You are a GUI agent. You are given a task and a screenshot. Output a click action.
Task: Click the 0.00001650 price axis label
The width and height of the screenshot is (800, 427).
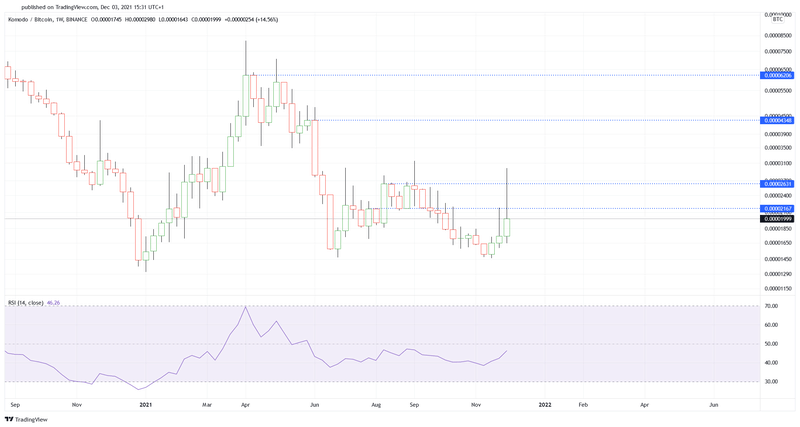pos(778,243)
